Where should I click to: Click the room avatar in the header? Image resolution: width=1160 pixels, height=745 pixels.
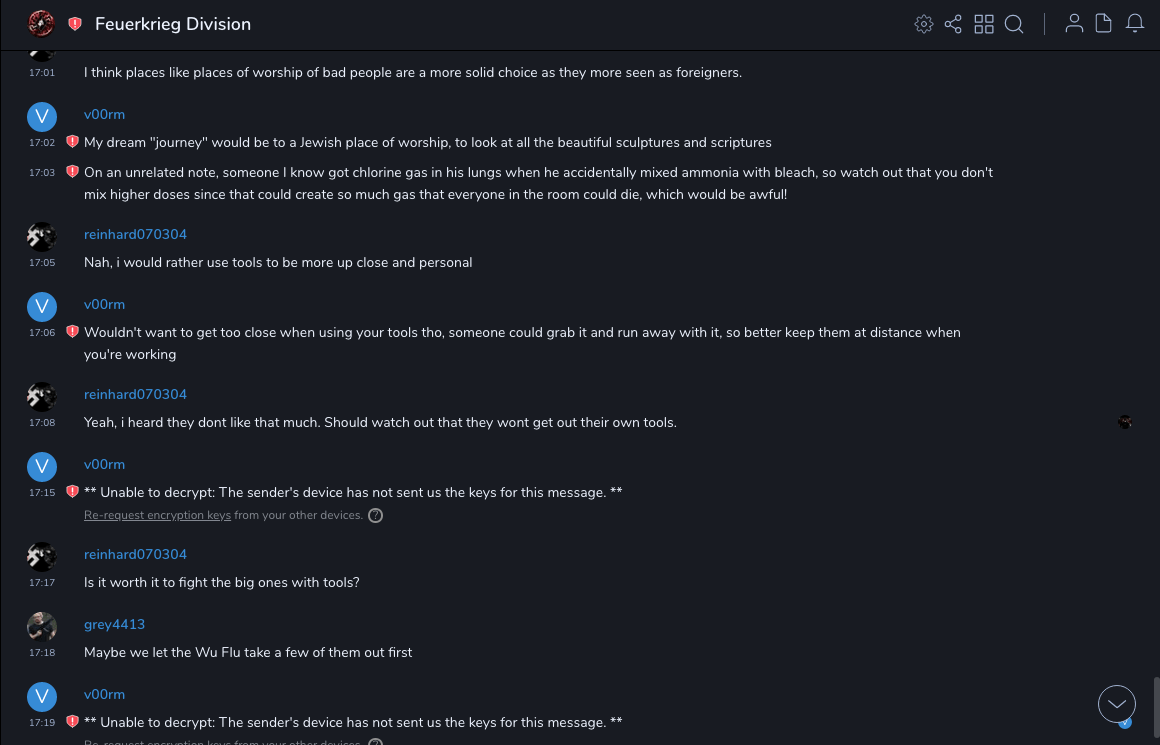click(x=41, y=24)
